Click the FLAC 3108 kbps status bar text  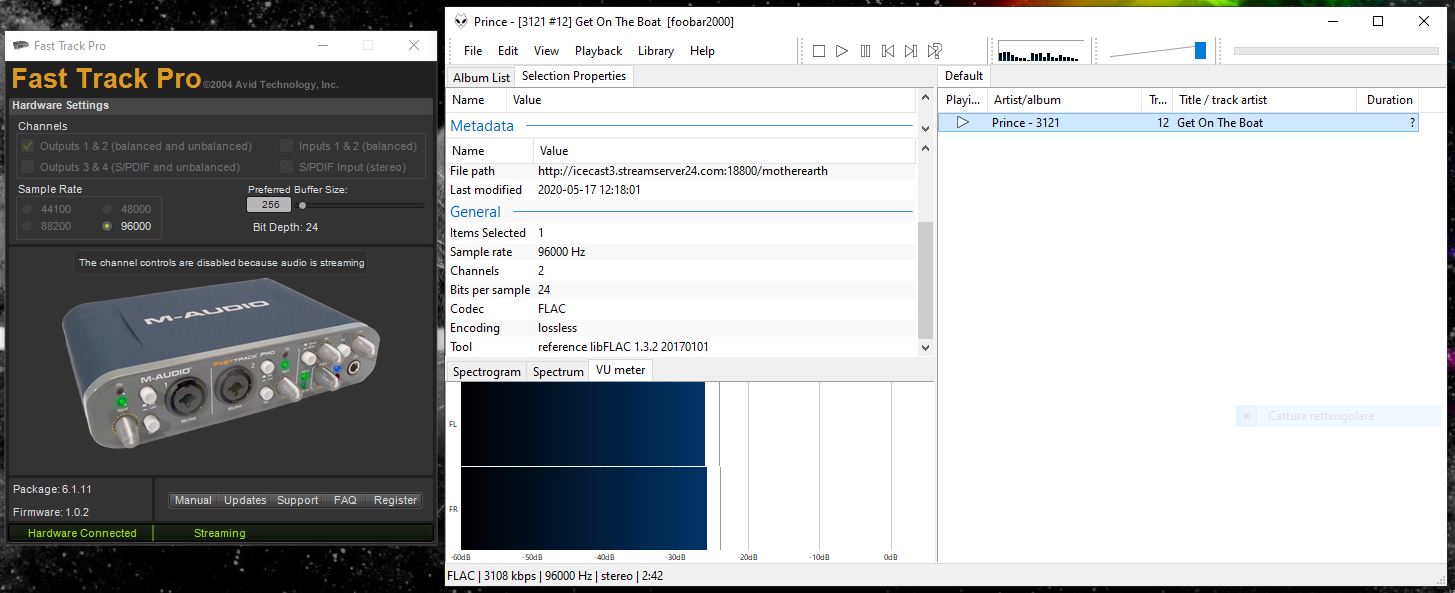555,576
